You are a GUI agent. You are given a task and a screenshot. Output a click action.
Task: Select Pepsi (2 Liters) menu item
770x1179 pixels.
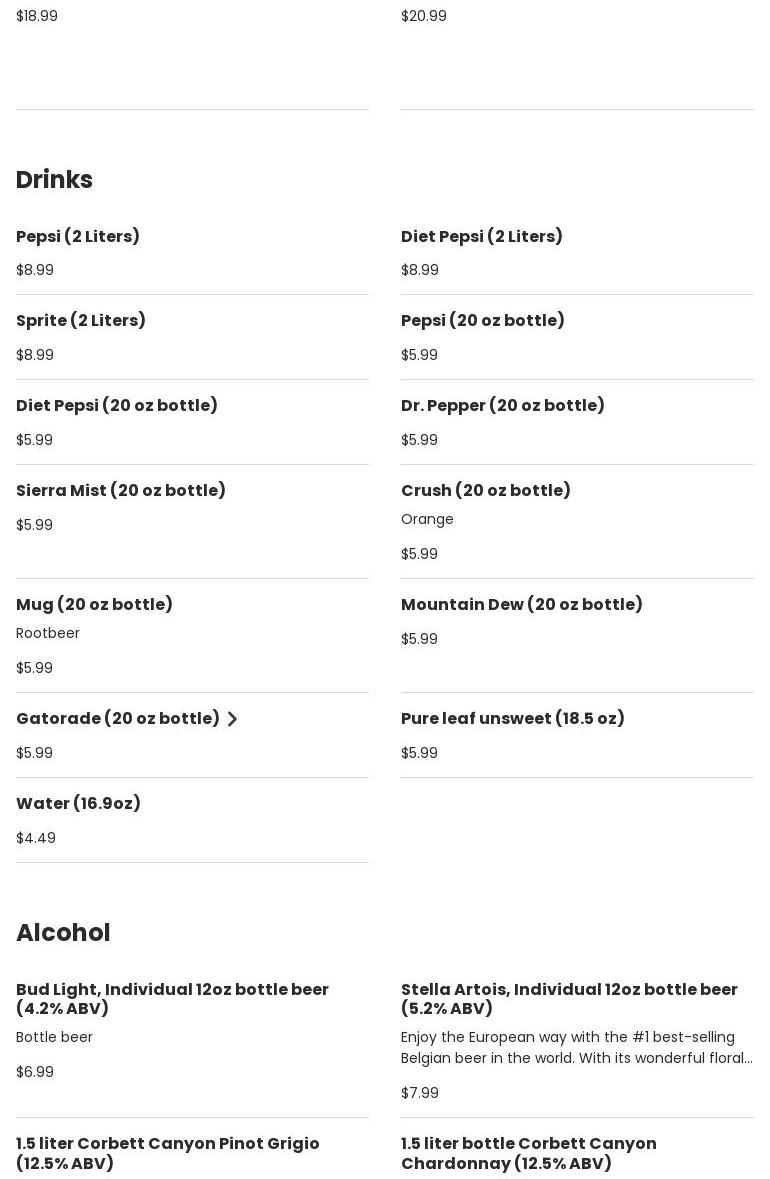(78, 237)
